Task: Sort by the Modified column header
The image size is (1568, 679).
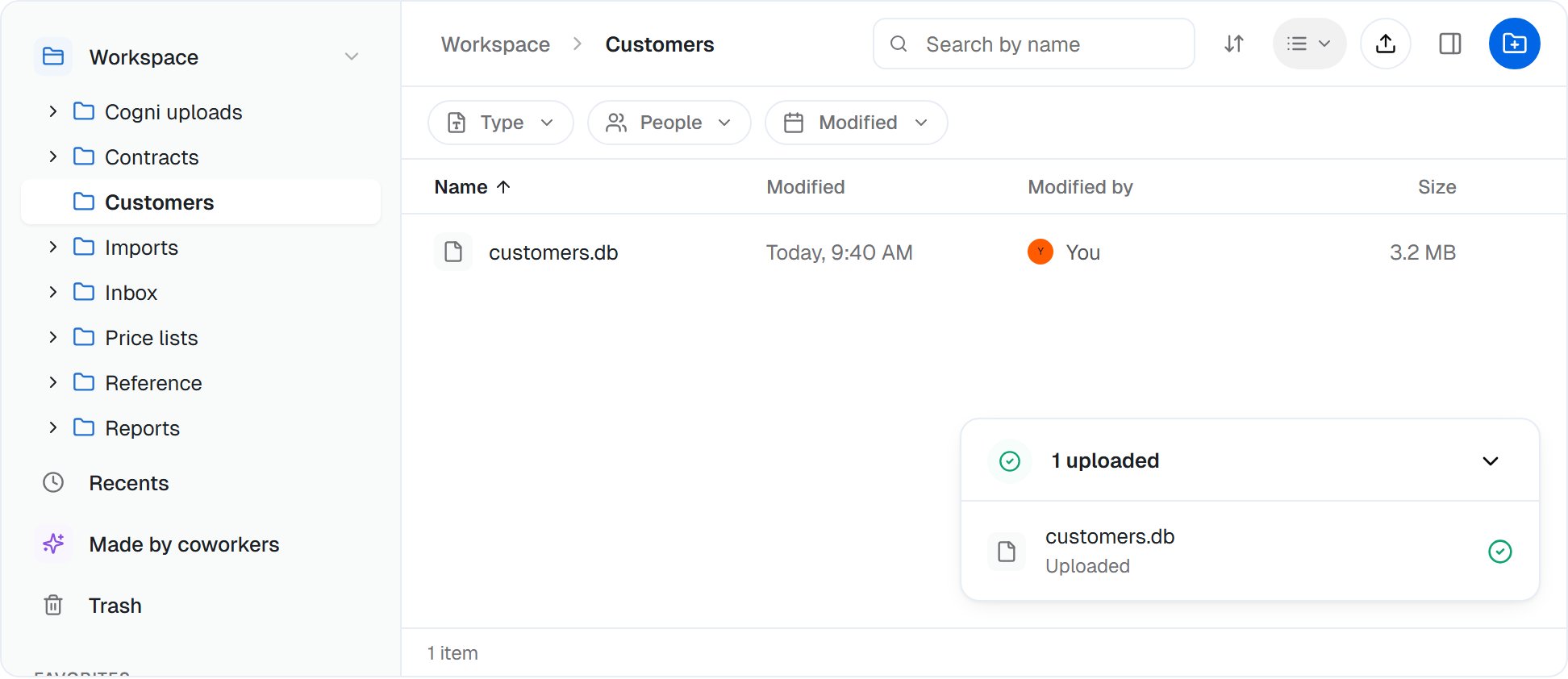Action: tap(806, 187)
